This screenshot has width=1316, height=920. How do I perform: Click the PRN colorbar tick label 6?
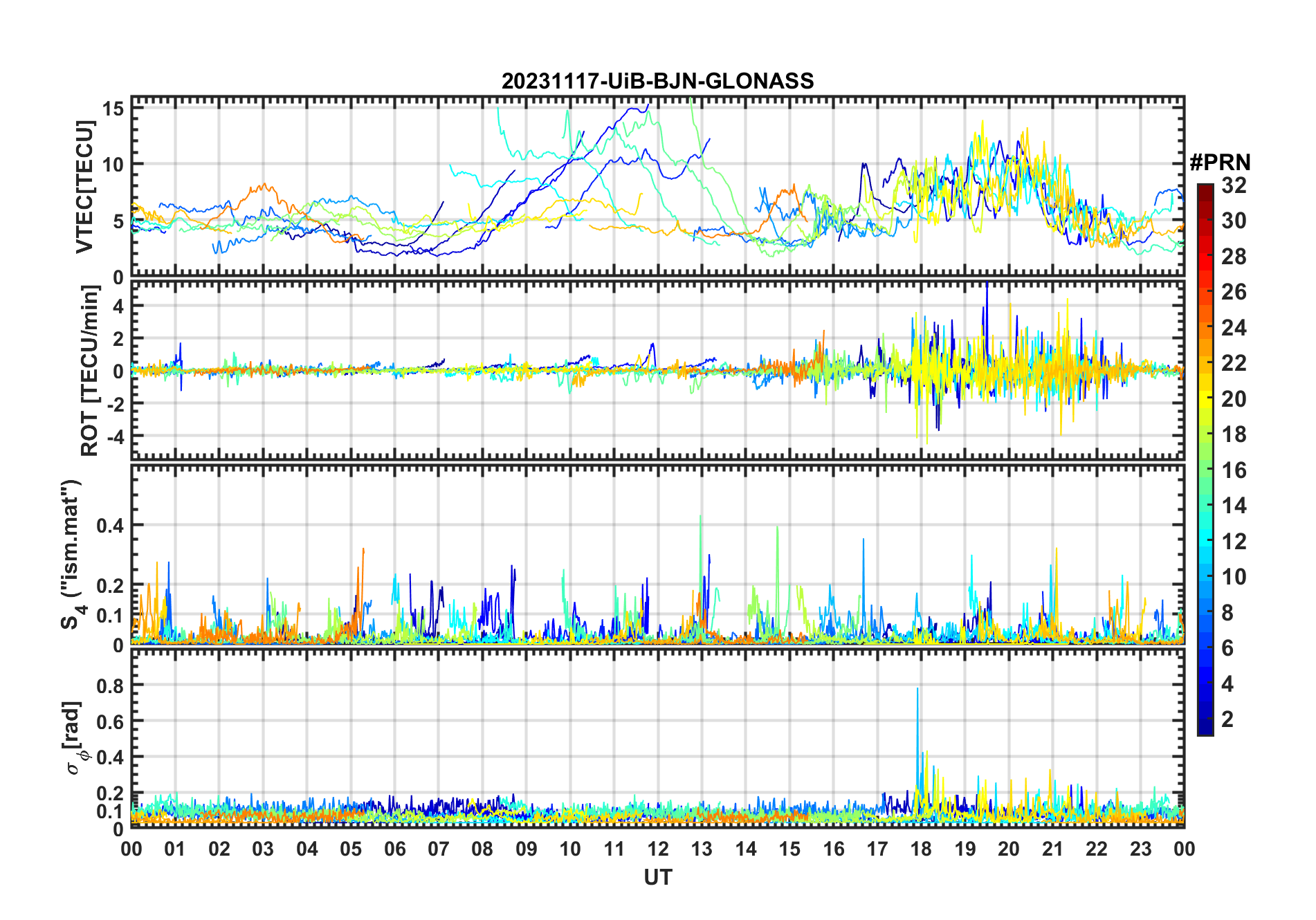pos(1227,648)
